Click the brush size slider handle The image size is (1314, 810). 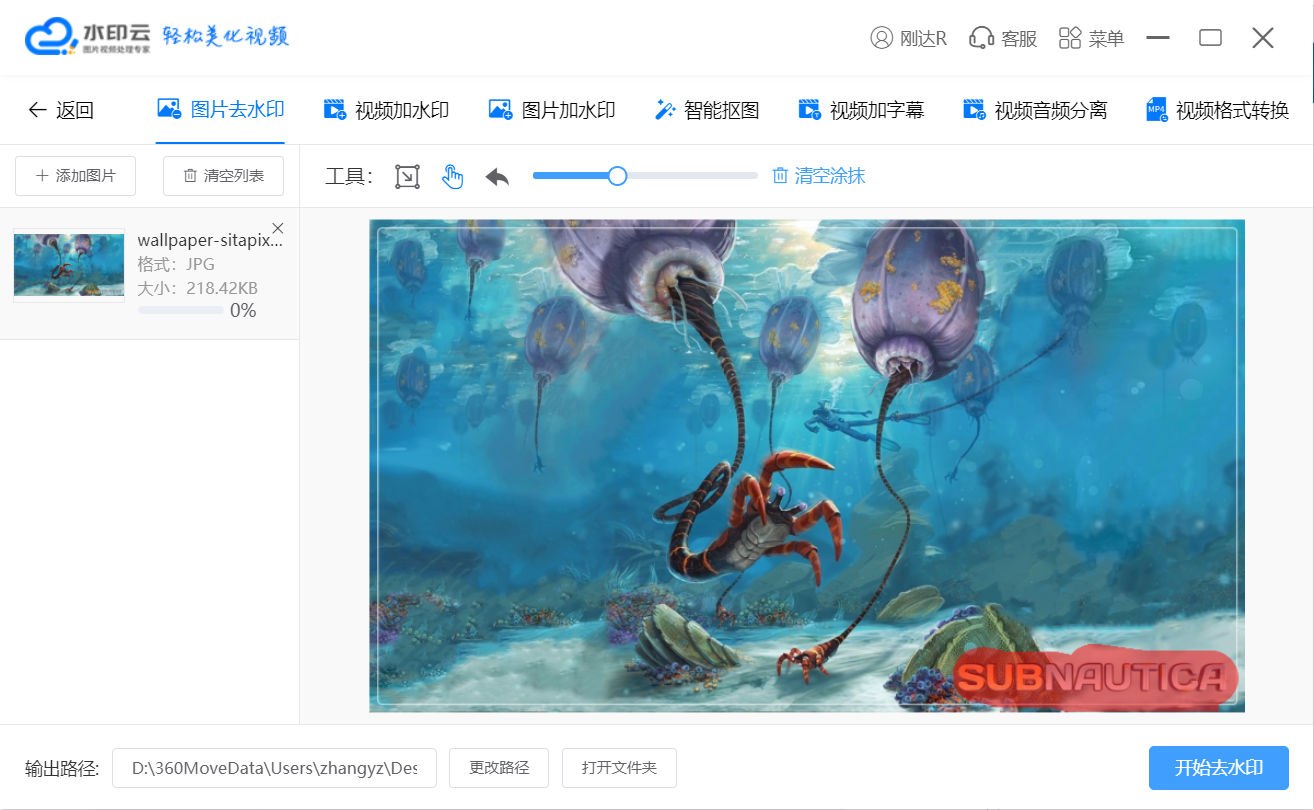click(617, 176)
